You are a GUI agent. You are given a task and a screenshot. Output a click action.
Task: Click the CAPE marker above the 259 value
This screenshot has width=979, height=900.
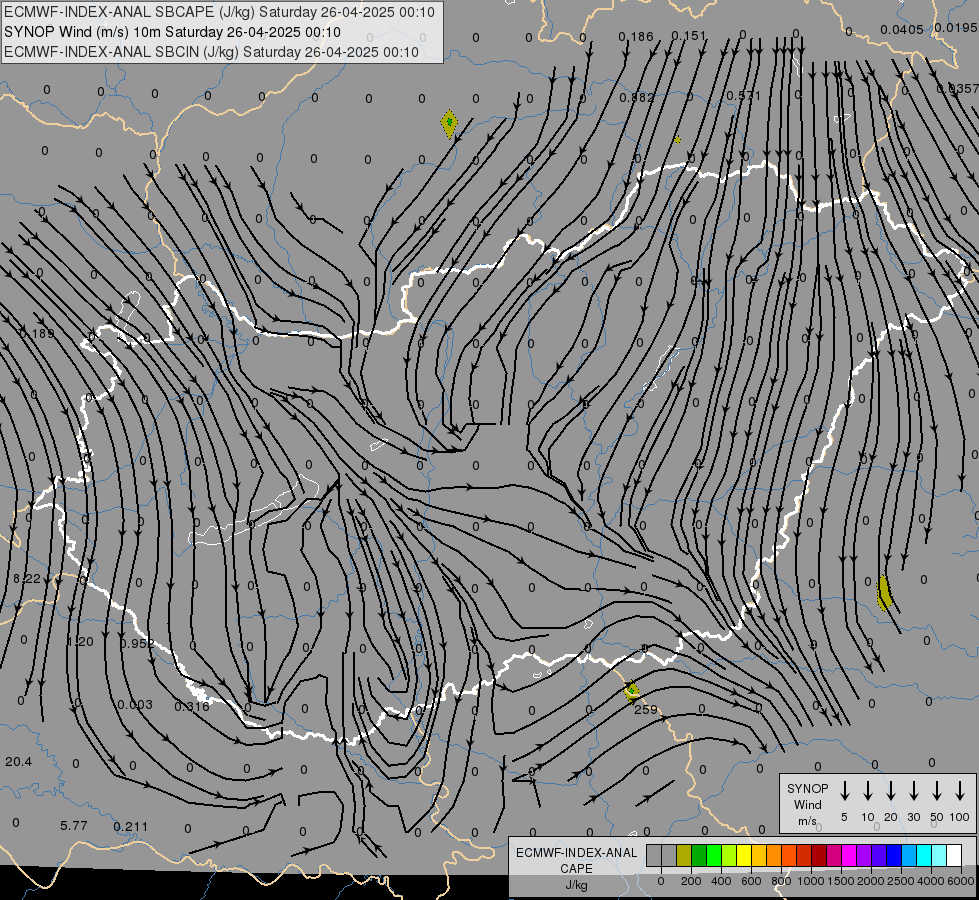(x=631, y=691)
